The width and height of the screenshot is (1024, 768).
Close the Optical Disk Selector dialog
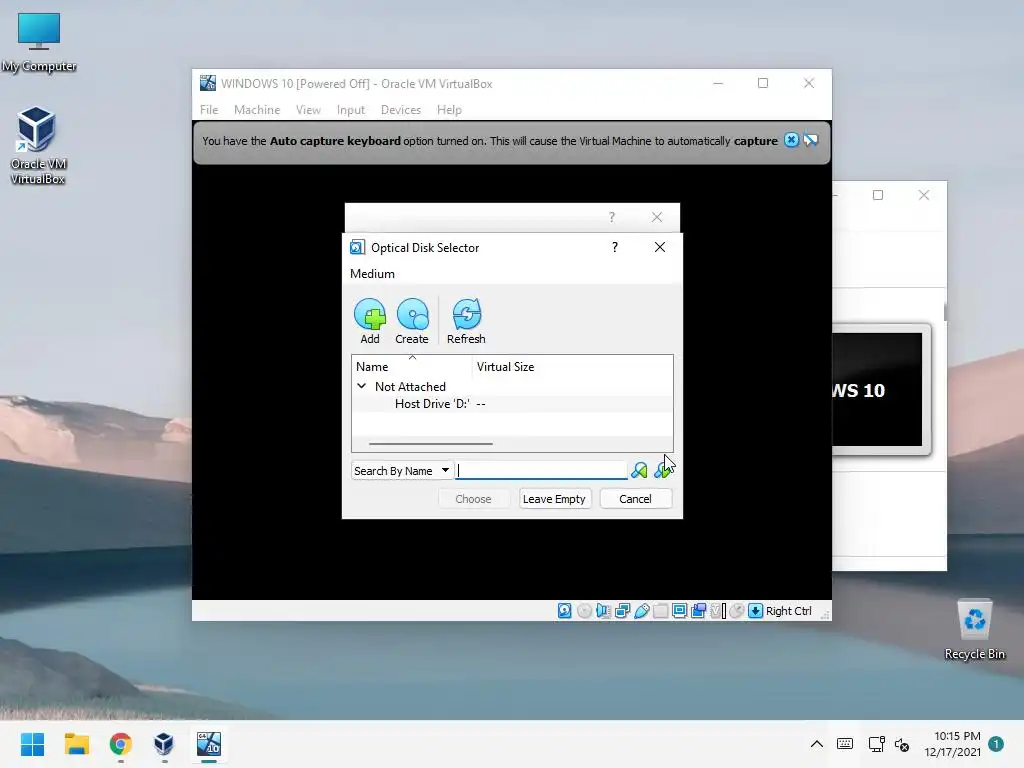[660, 247]
